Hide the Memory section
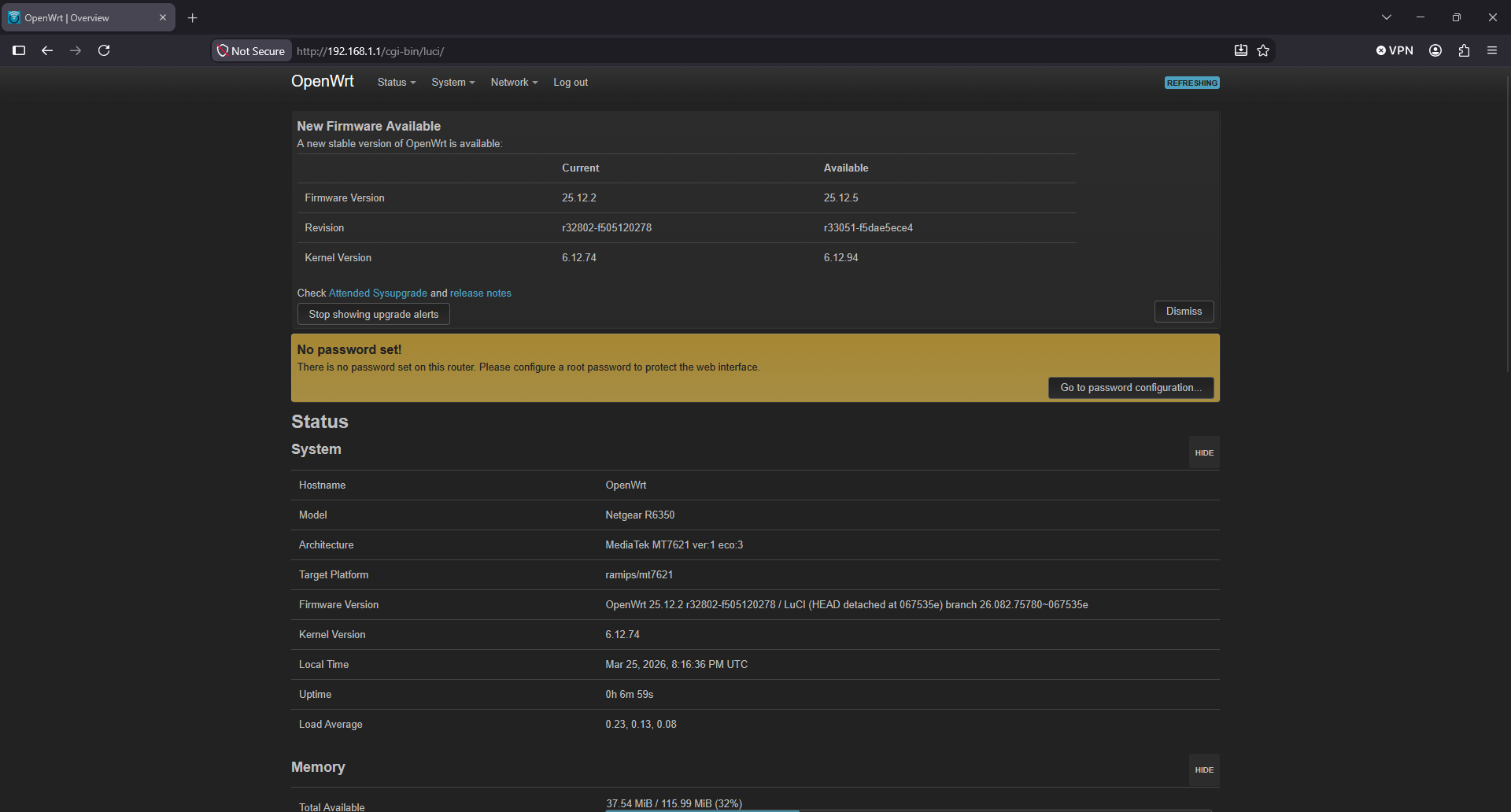This screenshot has height=812, width=1511. click(1204, 770)
